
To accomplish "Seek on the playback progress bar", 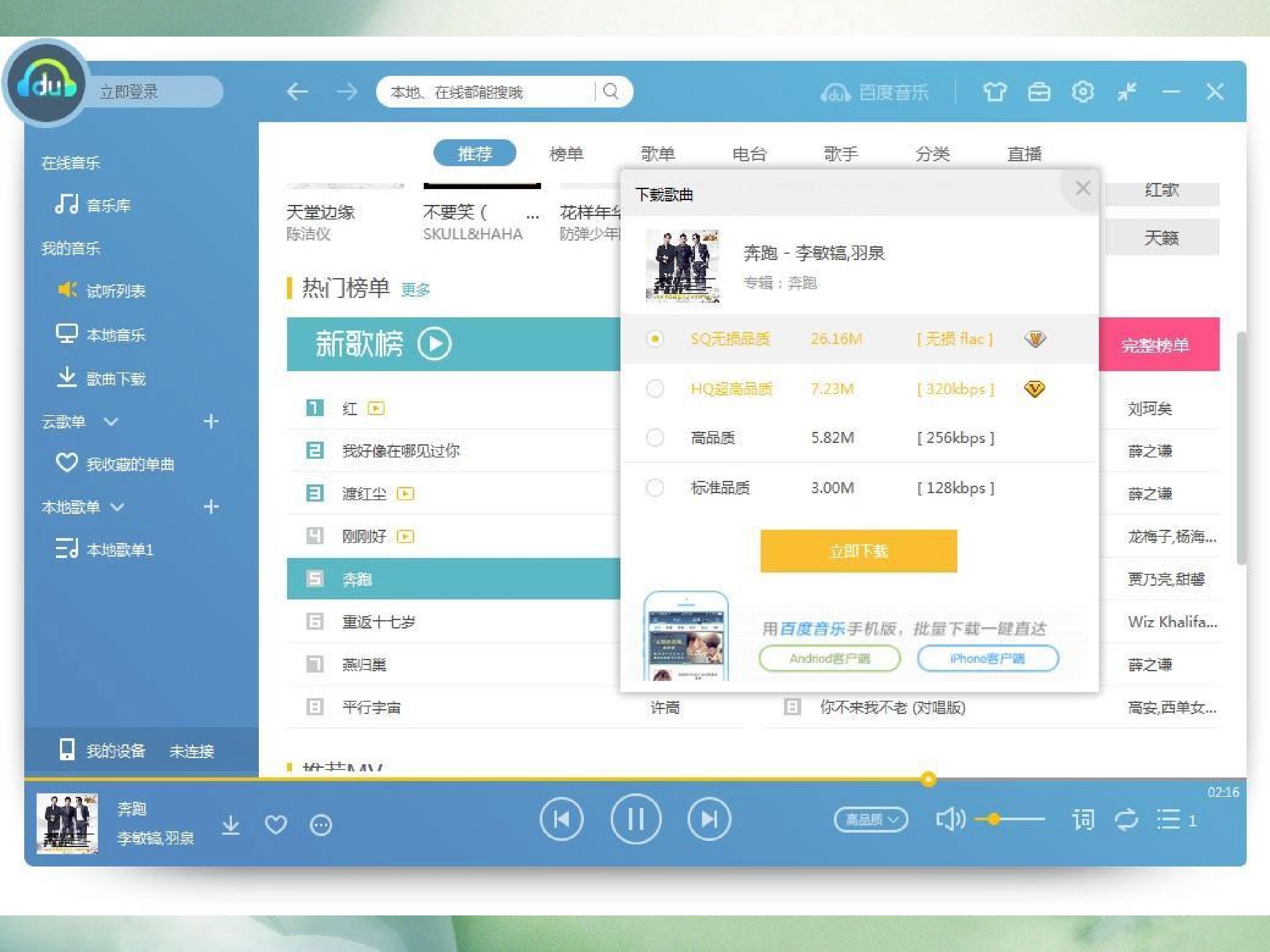I will pos(635,779).
